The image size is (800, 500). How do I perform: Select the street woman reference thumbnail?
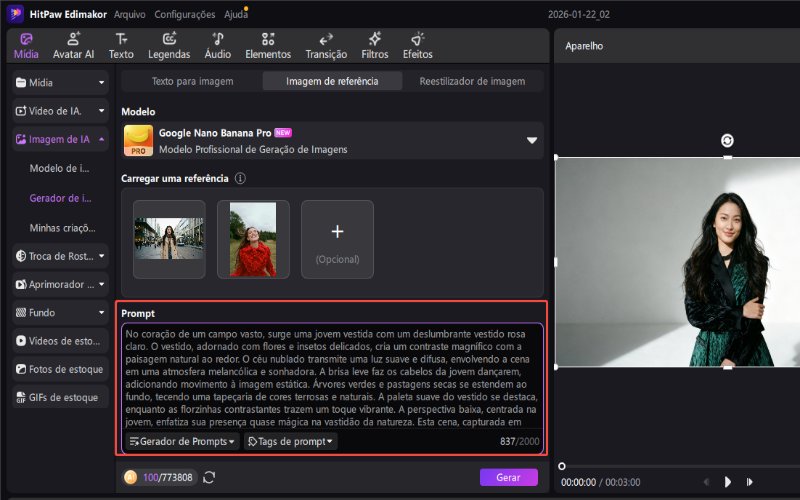click(169, 239)
